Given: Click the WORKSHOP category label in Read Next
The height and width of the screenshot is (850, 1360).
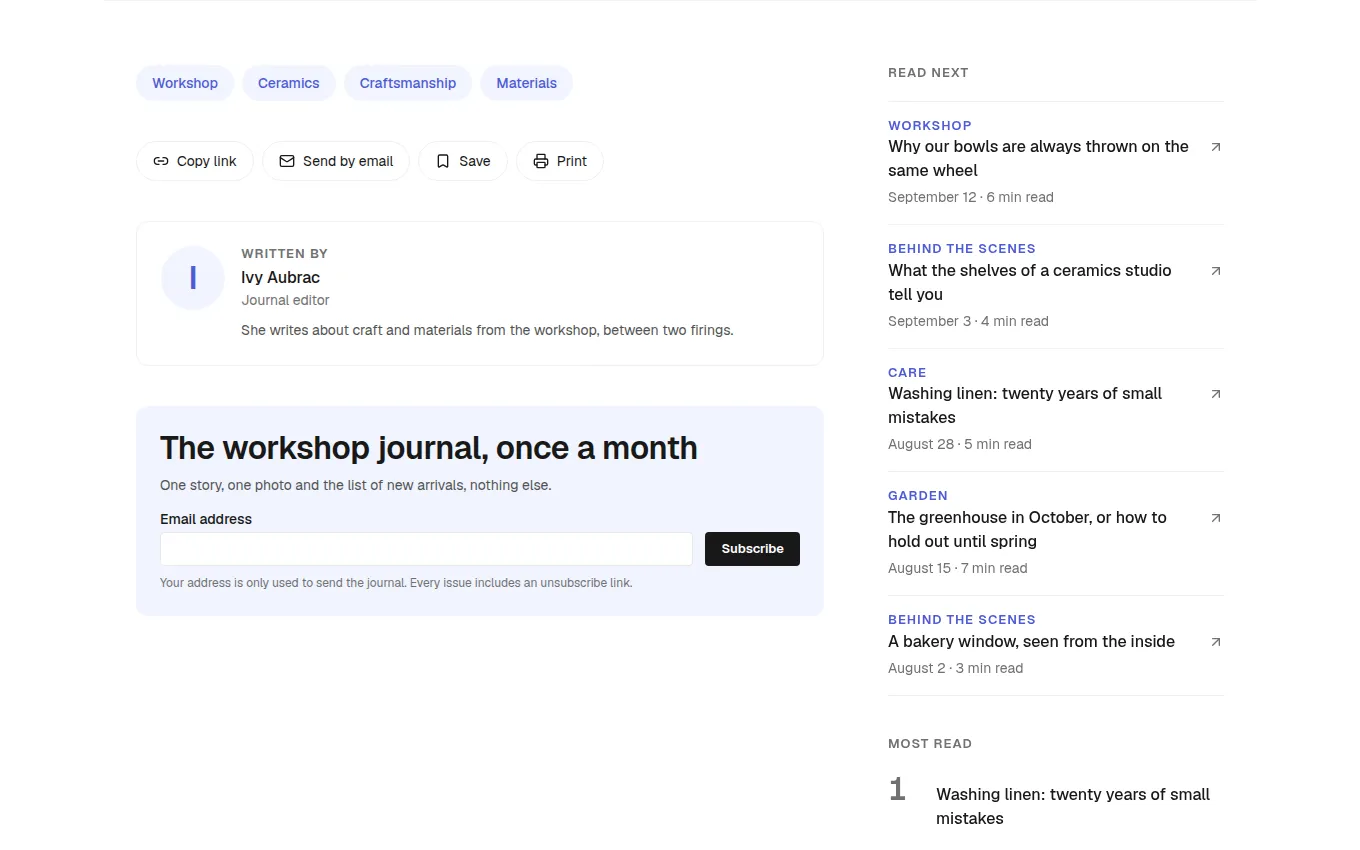Looking at the screenshot, I should 930,125.
